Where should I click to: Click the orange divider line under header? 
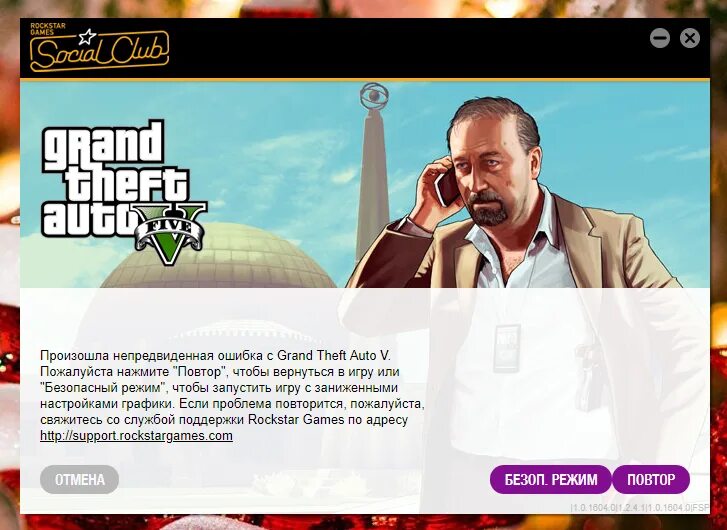(364, 80)
